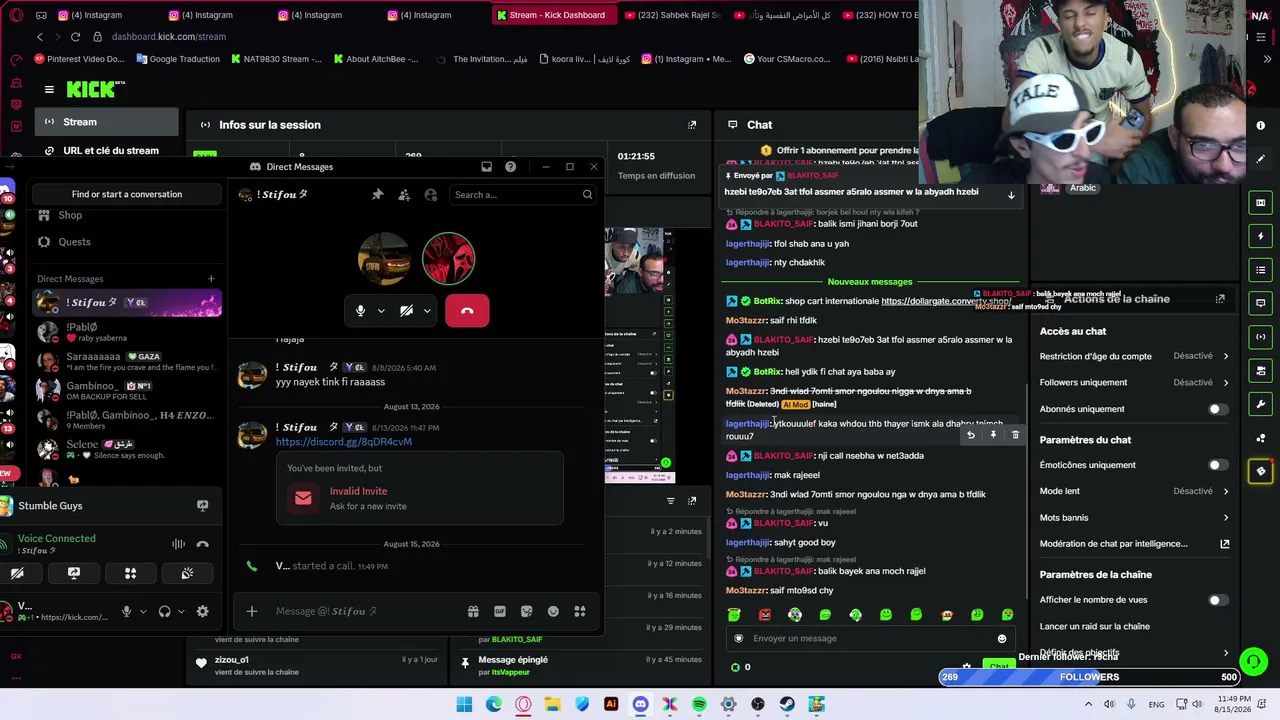Toggle Émoticônes uniquement switch
1280x720 pixels.
[x=1217, y=465]
